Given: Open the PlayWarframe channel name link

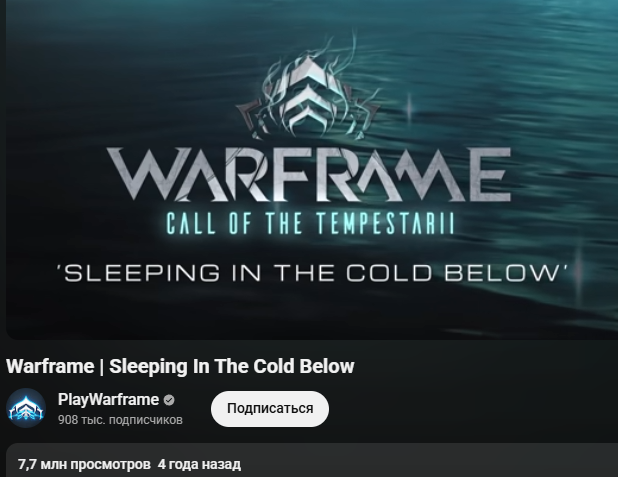Looking at the screenshot, I should (108, 400).
